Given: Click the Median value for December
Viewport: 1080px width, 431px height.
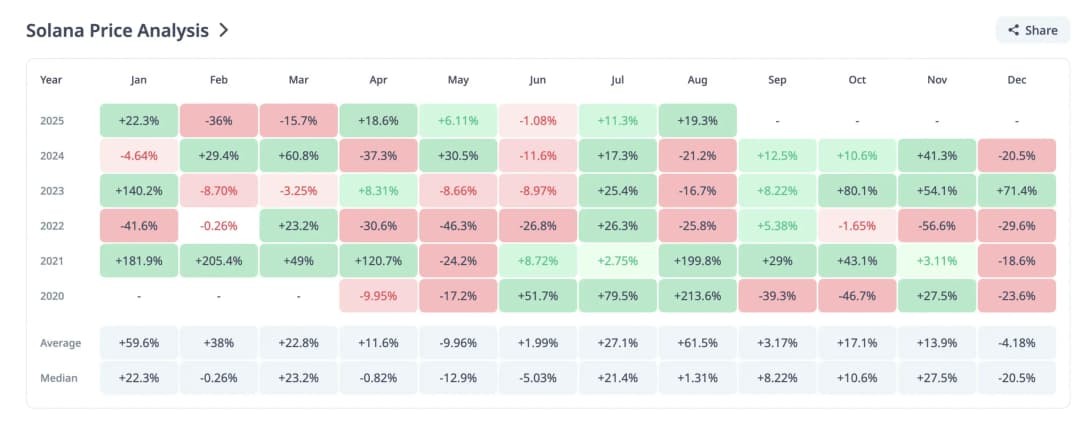Looking at the screenshot, I should [x=1017, y=378].
